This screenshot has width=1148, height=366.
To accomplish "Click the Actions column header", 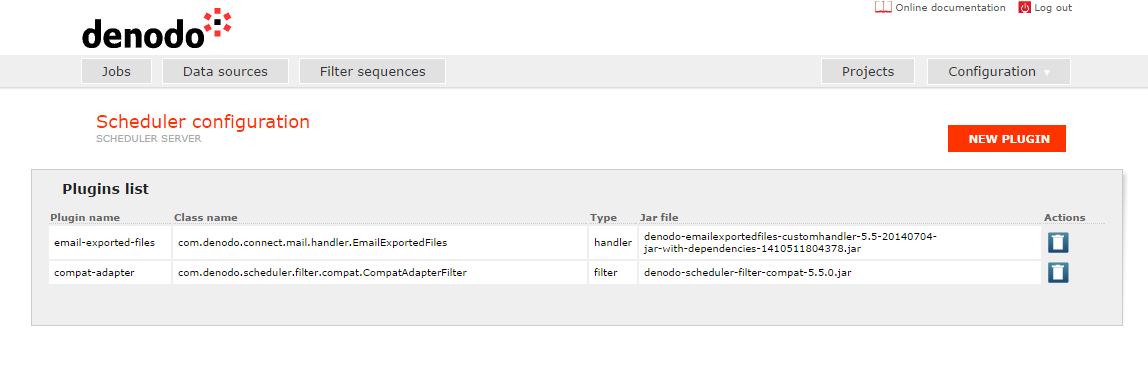I will pyautogui.click(x=1065, y=217).
